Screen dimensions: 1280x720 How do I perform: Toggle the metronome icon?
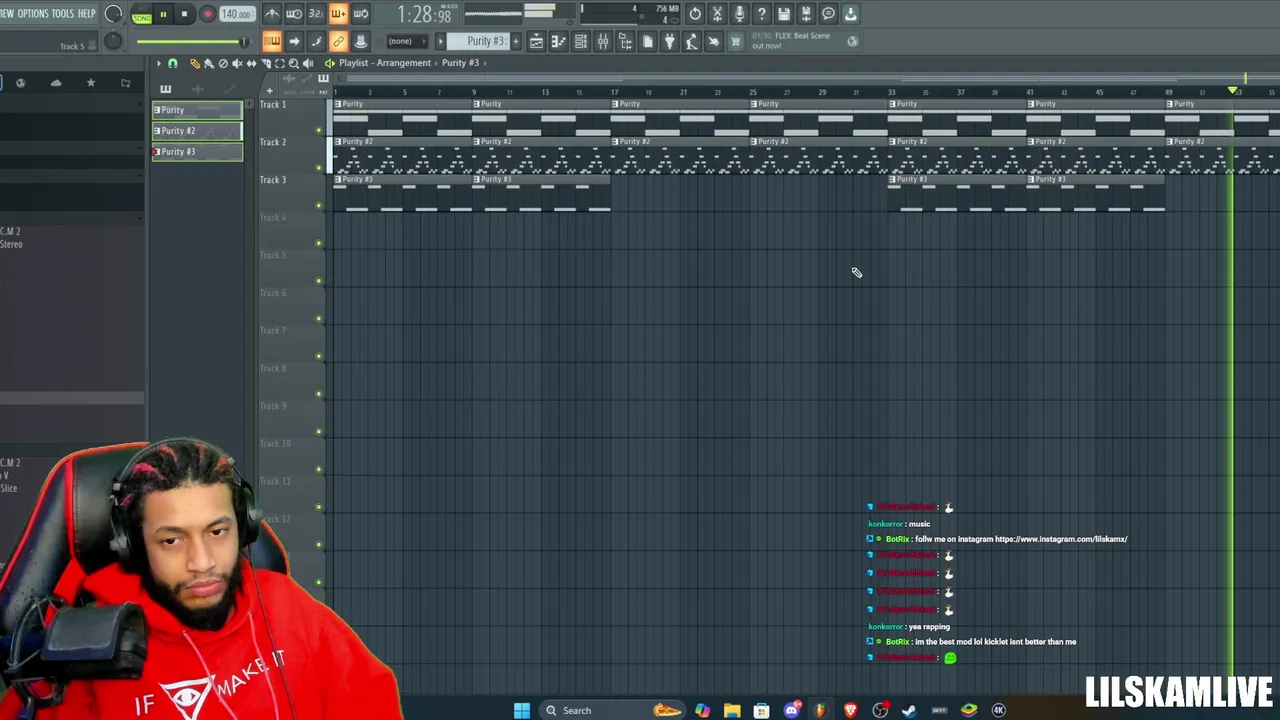coord(272,14)
